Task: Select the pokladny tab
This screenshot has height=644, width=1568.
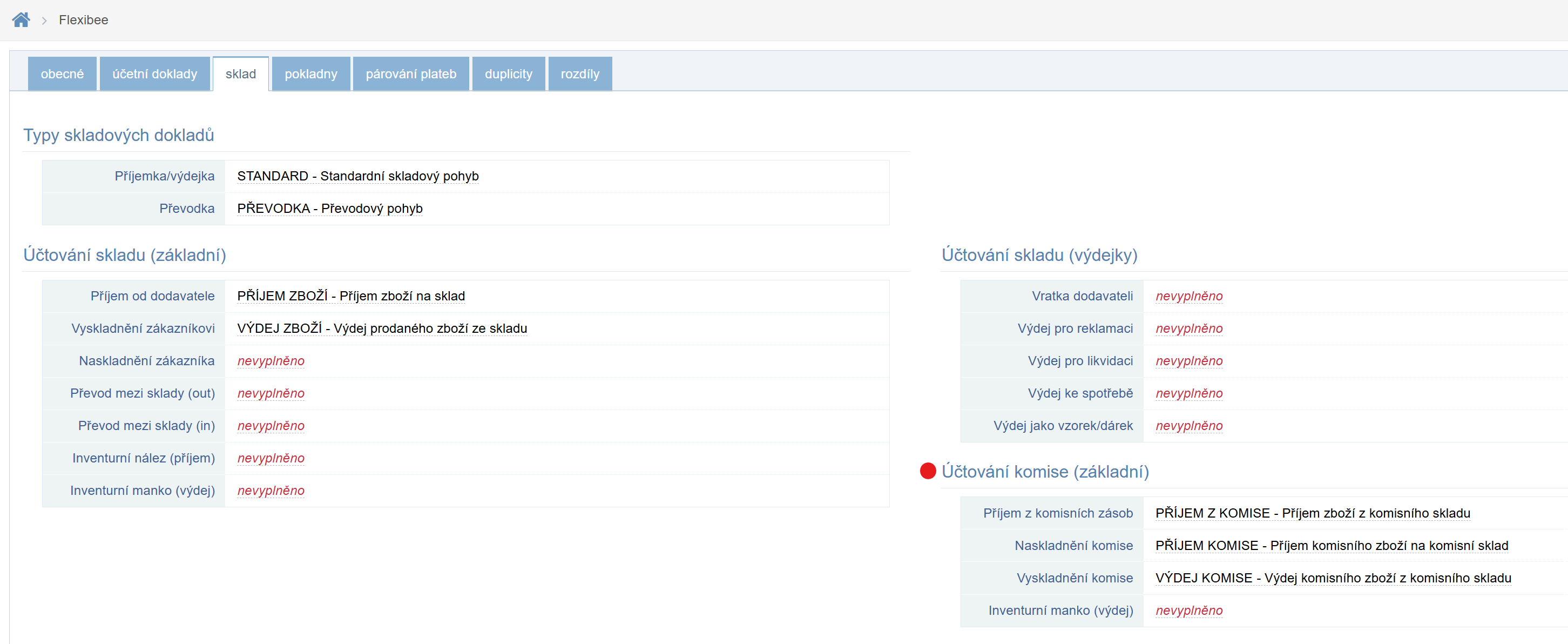Action: click(310, 73)
